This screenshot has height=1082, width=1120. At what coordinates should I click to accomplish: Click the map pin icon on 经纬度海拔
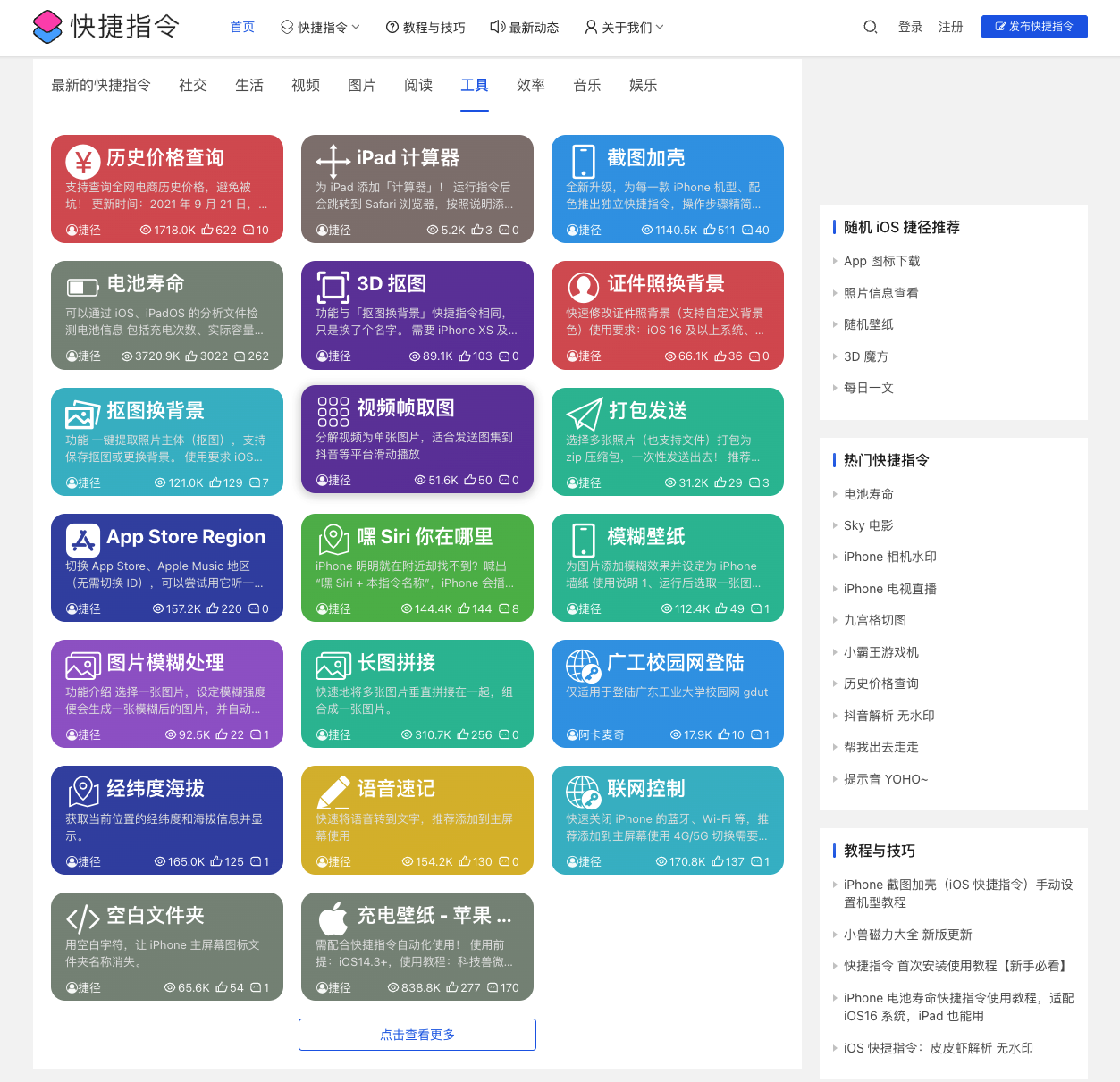[x=82, y=793]
